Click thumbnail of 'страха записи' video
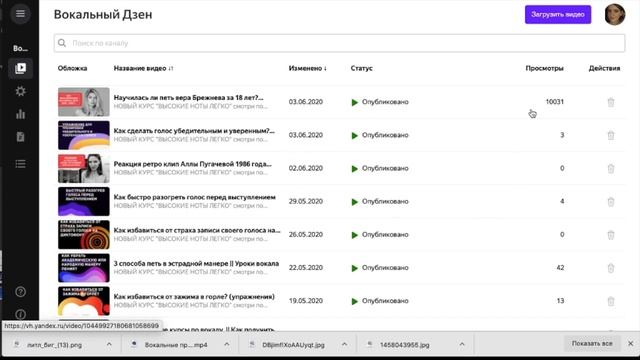 84,235
